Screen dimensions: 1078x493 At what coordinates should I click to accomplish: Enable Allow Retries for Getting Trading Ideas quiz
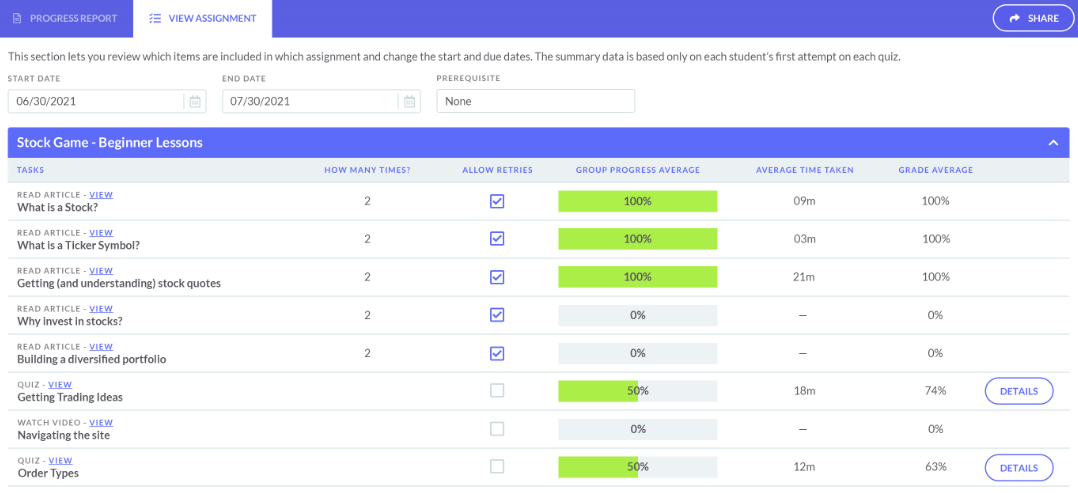tap(497, 391)
